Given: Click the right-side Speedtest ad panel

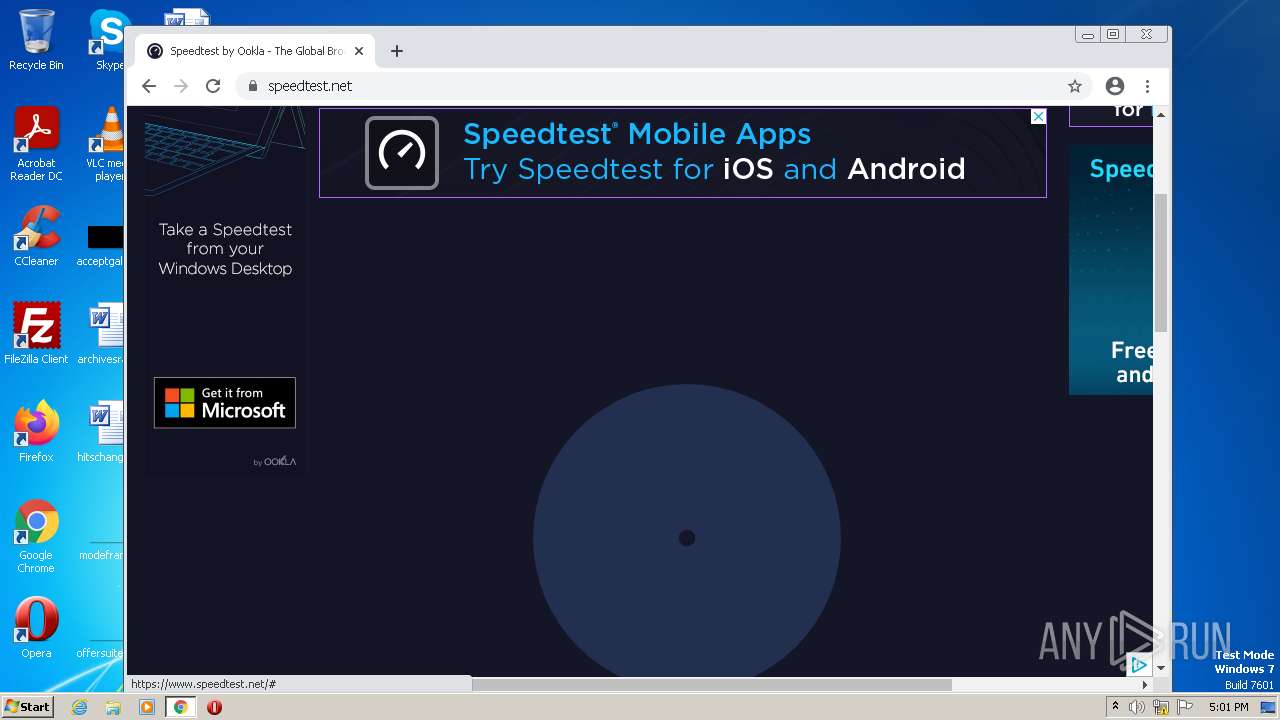Looking at the screenshot, I should [x=1111, y=270].
